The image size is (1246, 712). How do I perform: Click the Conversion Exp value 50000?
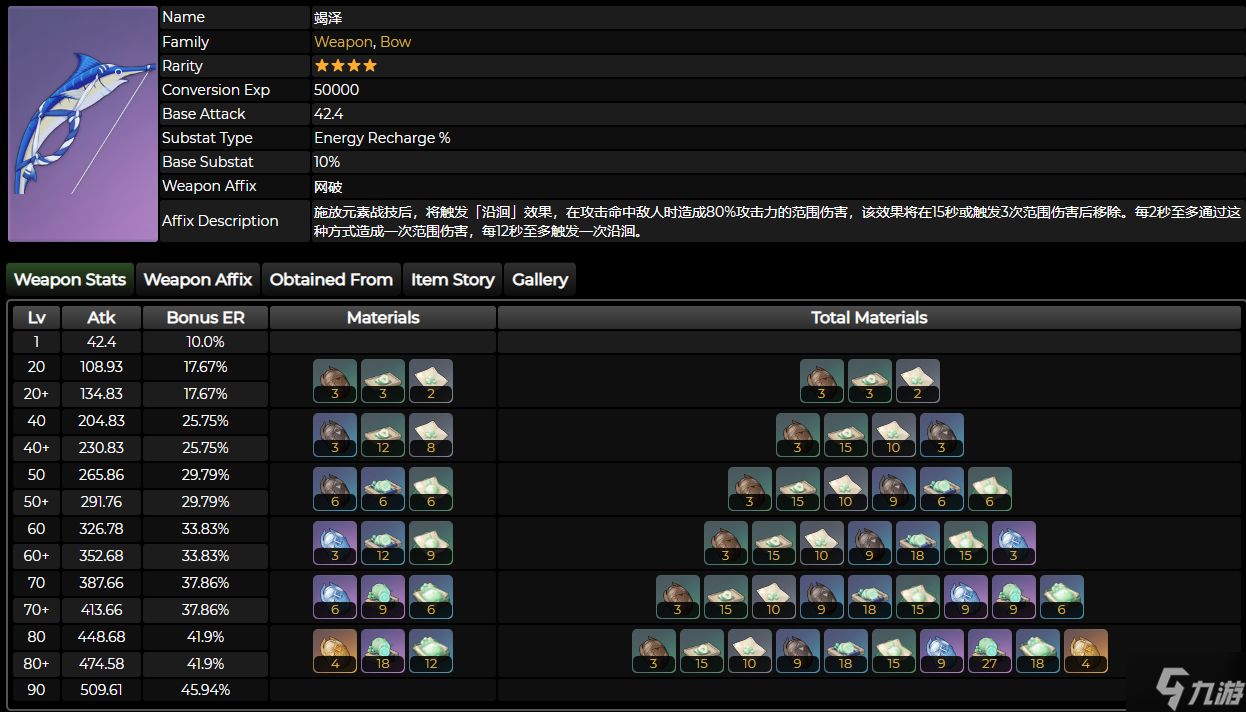[x=337, y=90]
